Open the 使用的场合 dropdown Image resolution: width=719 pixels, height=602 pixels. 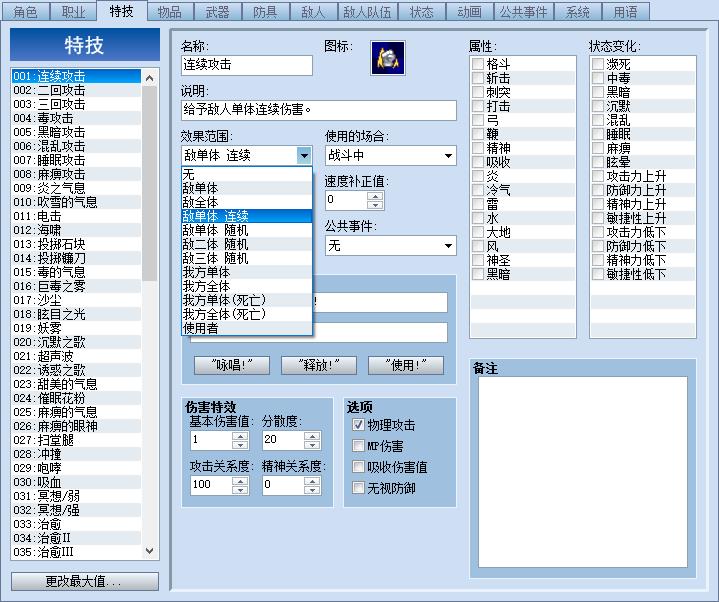[391, 156]
